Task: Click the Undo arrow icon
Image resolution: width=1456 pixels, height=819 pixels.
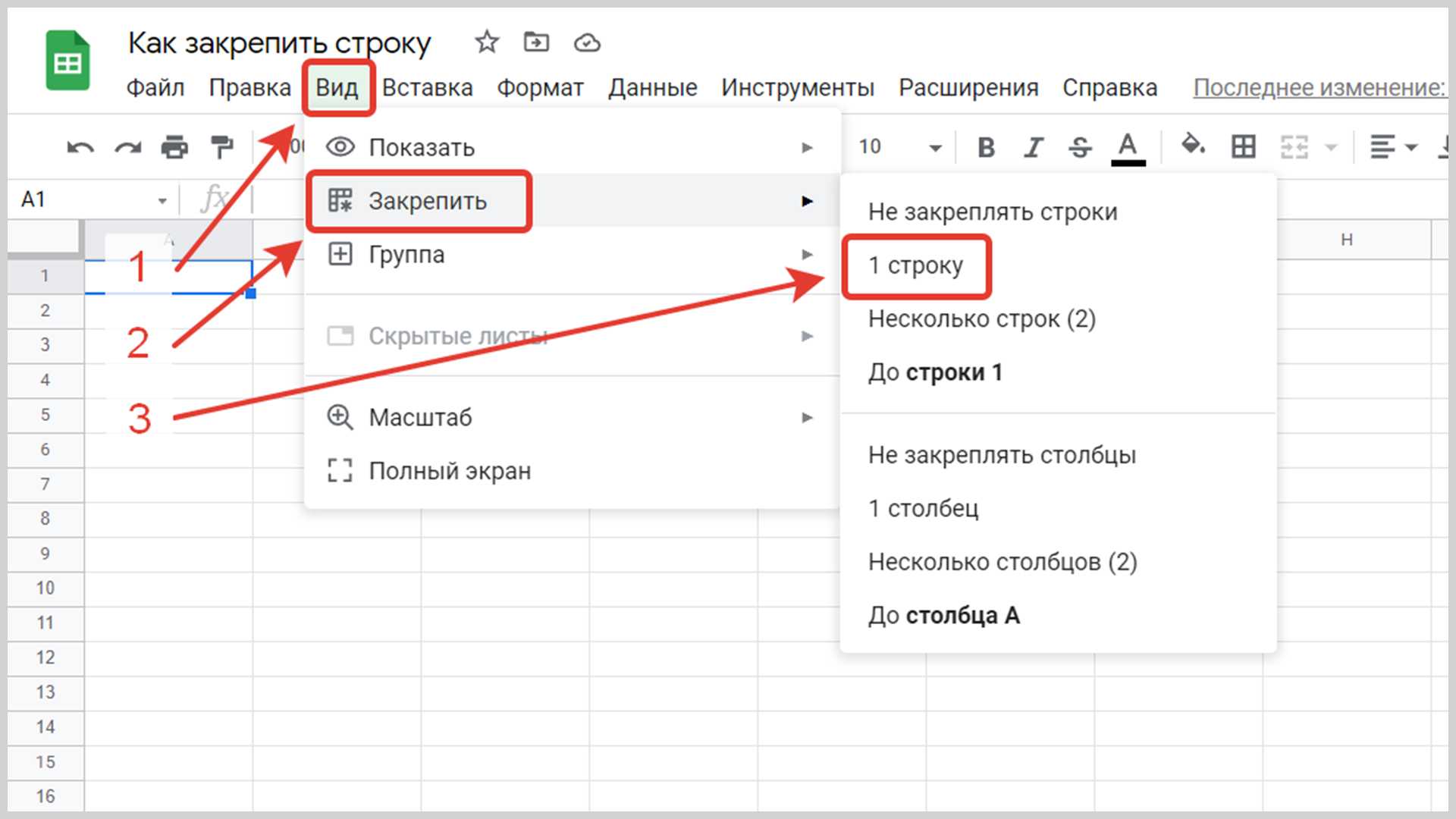Action: [x=80, y=147]
